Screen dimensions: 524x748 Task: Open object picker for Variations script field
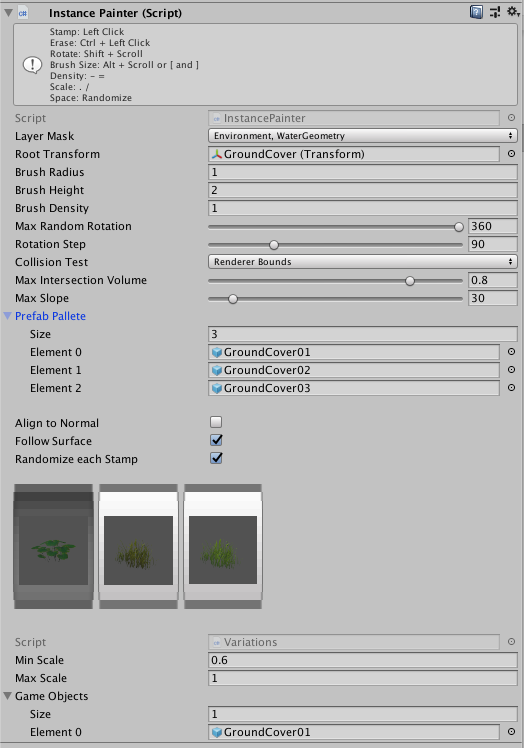[x=511, y=642]
